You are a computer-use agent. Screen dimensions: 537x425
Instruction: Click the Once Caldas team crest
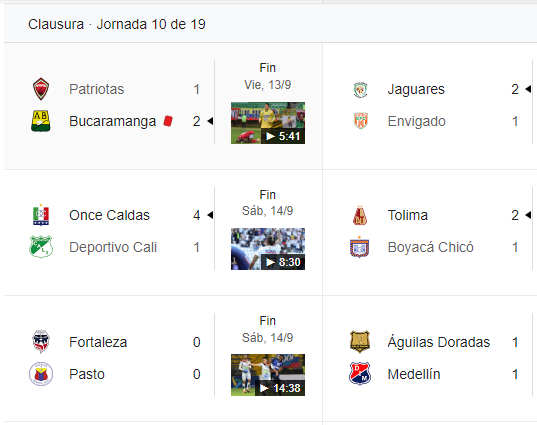click(41, 215)
